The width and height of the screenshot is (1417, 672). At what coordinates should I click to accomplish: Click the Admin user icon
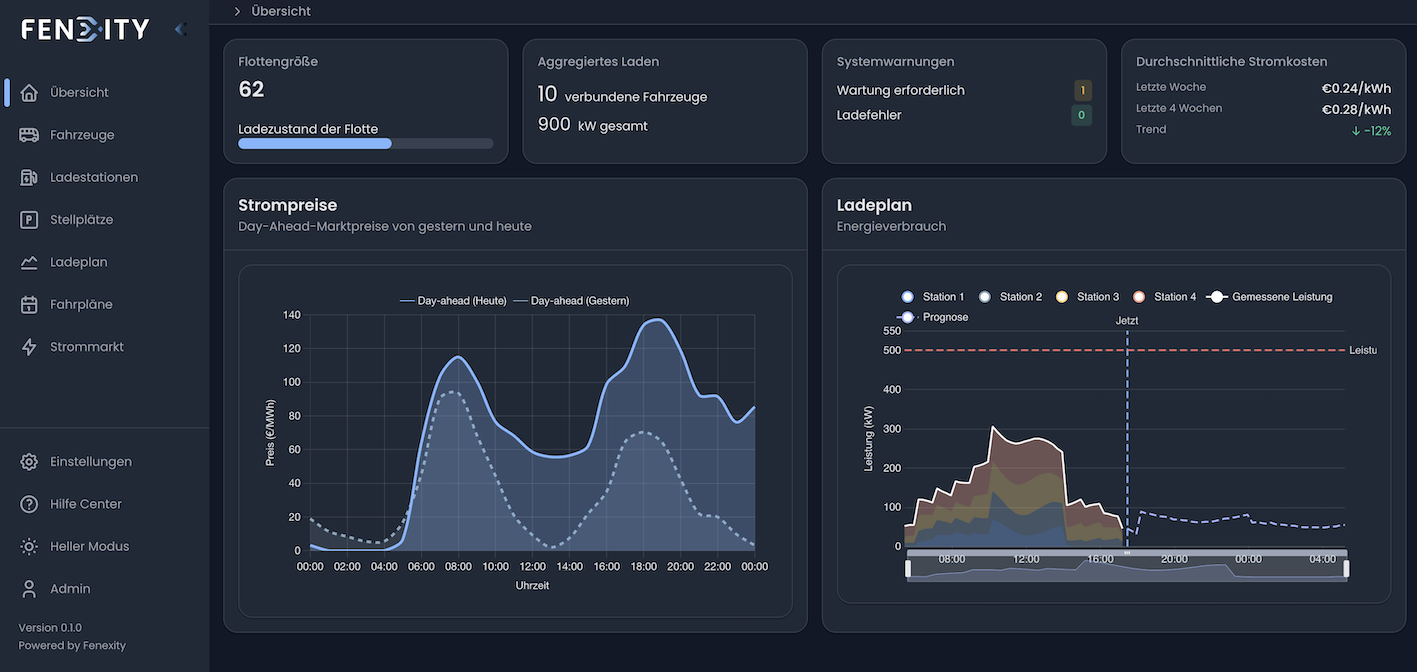[28, 588]
